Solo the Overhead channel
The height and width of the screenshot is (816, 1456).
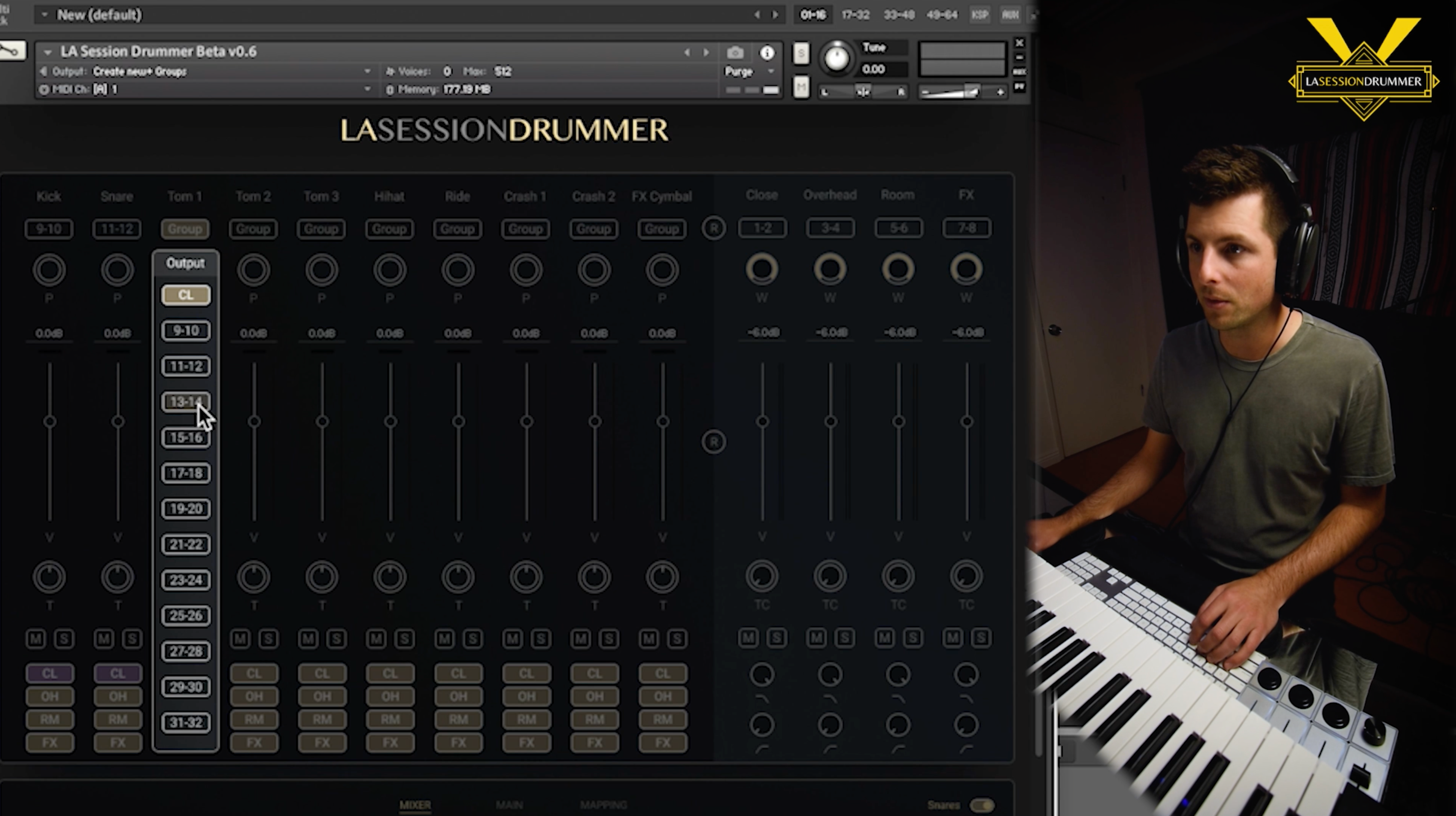[845, 638]
